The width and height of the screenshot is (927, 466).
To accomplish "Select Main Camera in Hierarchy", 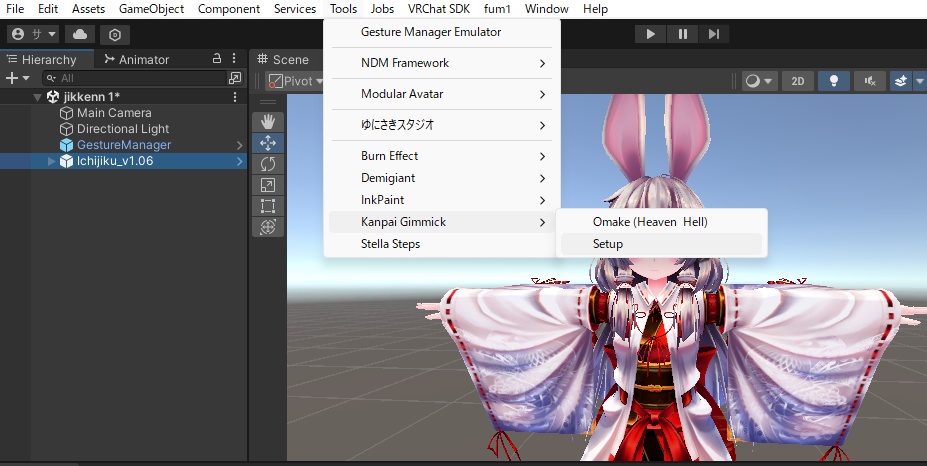I will [114, 112].
